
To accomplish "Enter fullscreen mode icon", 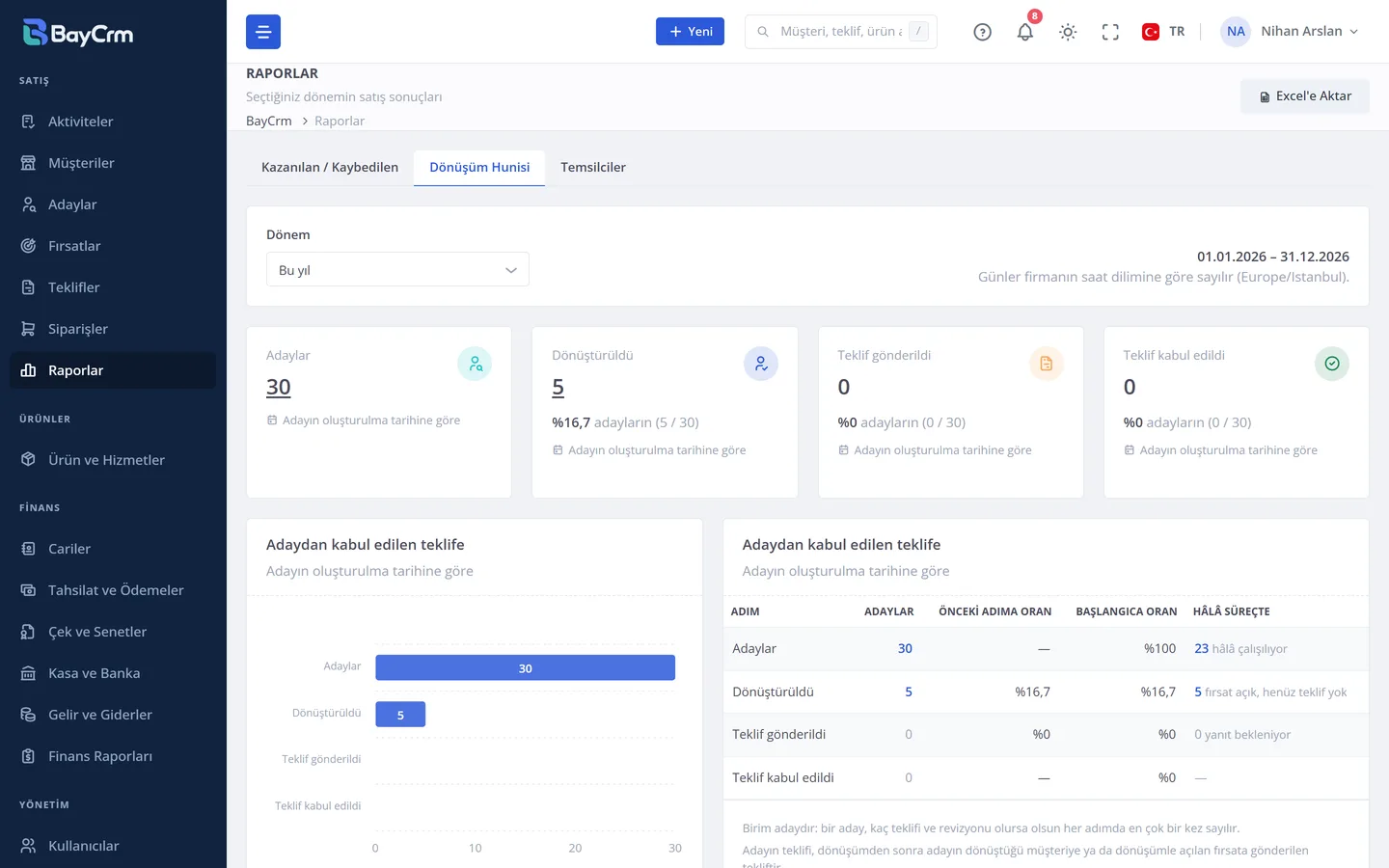I will (1110, 32).
